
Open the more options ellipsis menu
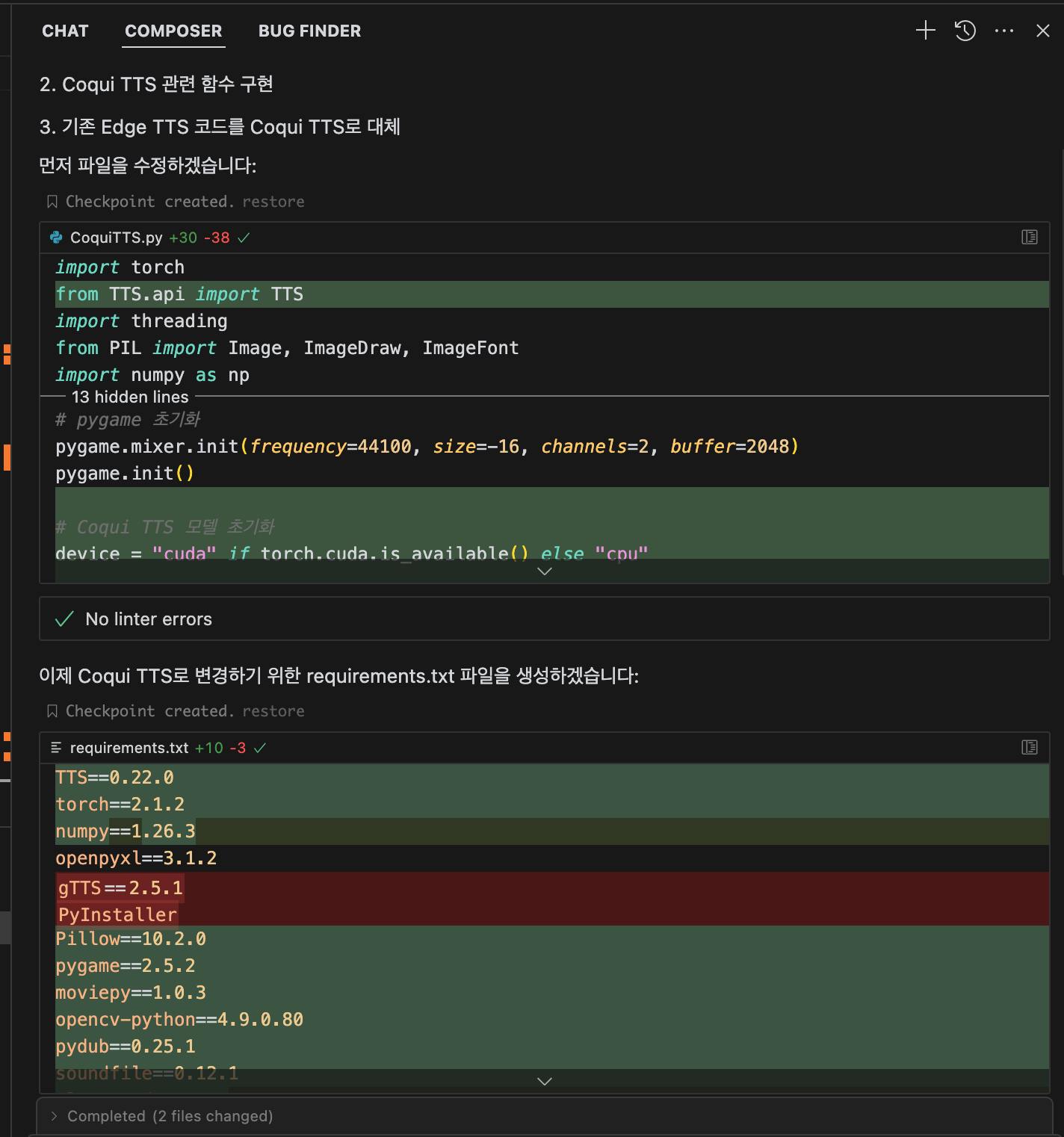[1004, 31]
